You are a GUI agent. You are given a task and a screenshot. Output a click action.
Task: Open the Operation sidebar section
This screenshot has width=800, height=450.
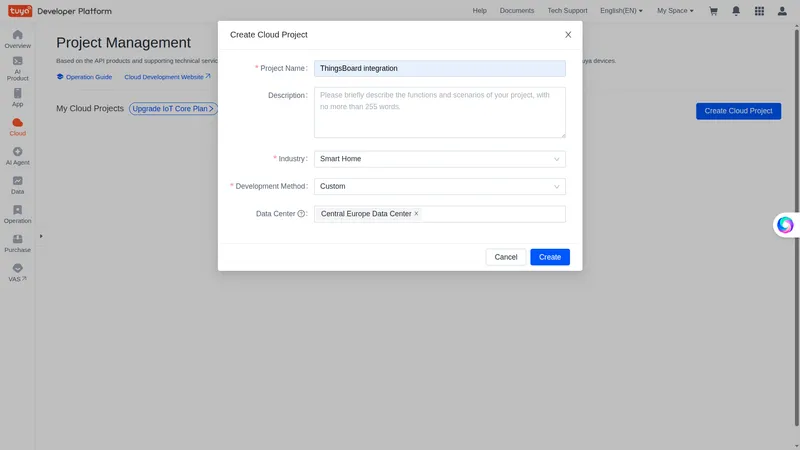[x=17, y=214]
